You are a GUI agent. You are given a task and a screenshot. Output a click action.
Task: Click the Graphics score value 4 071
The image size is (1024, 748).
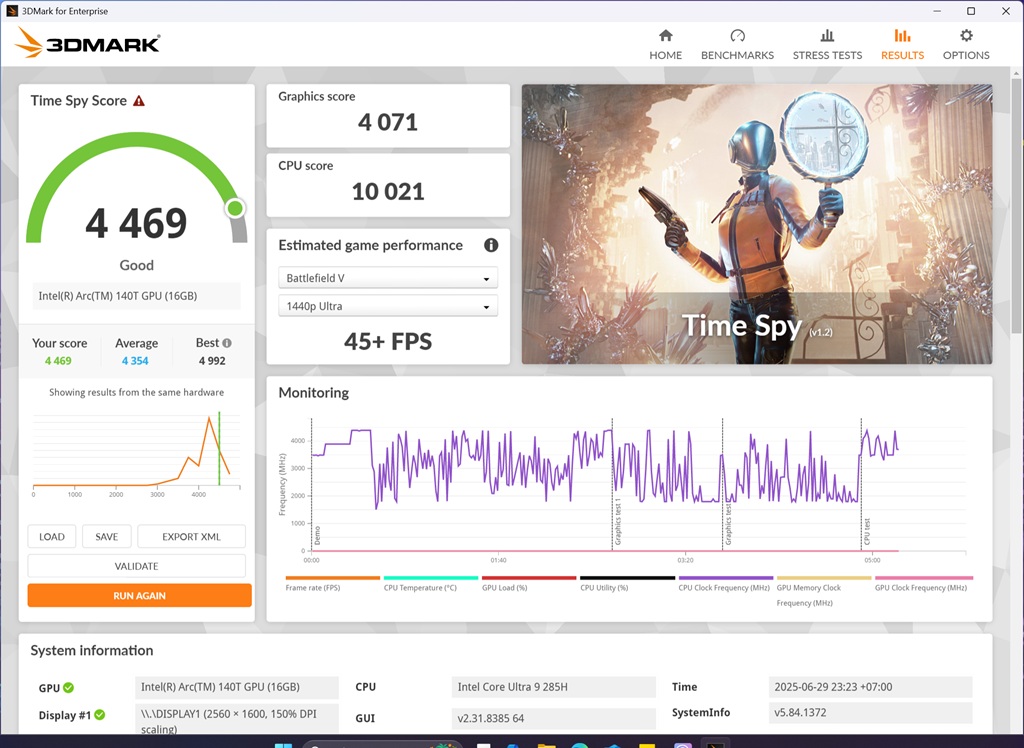[x=388, y=122]
